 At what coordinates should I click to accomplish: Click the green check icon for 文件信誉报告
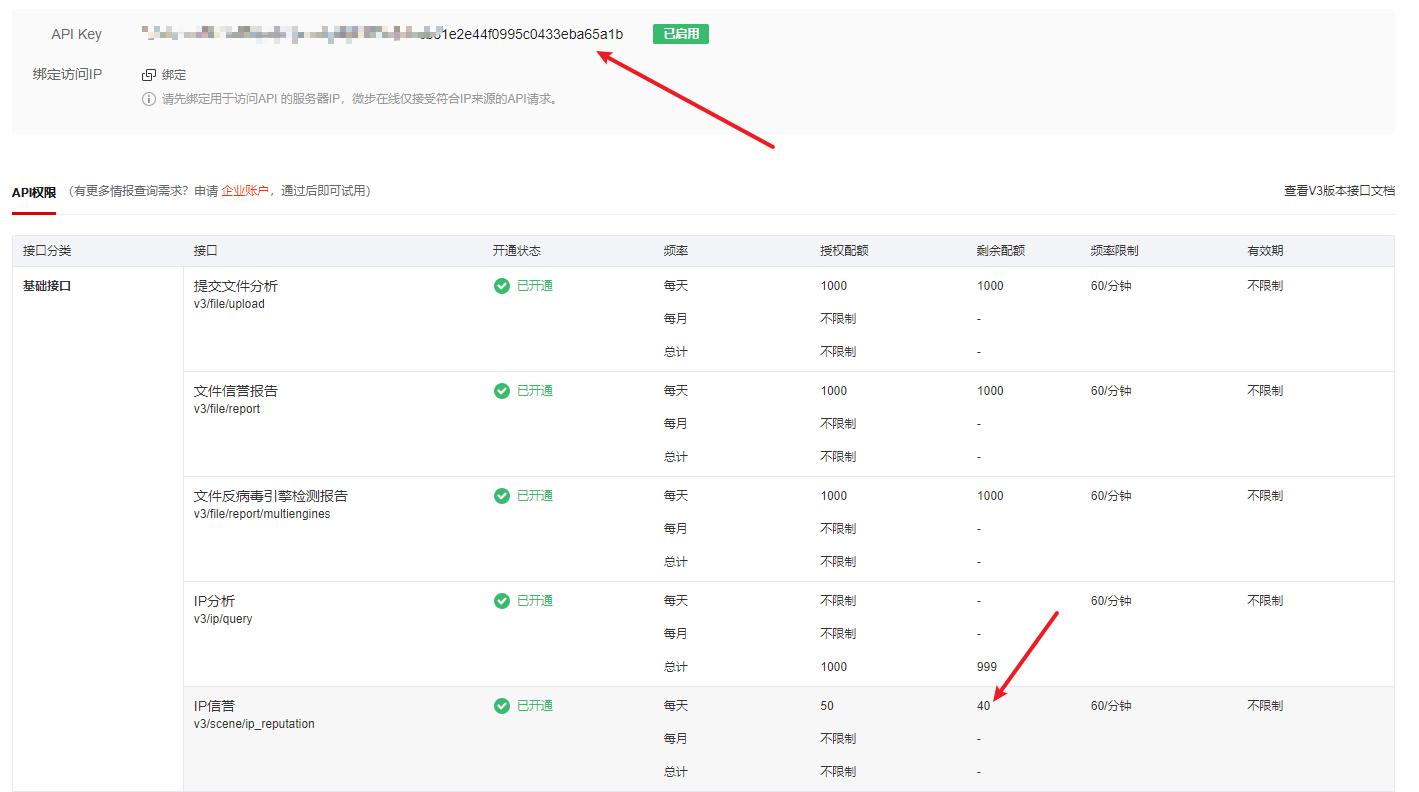(502, 391)
